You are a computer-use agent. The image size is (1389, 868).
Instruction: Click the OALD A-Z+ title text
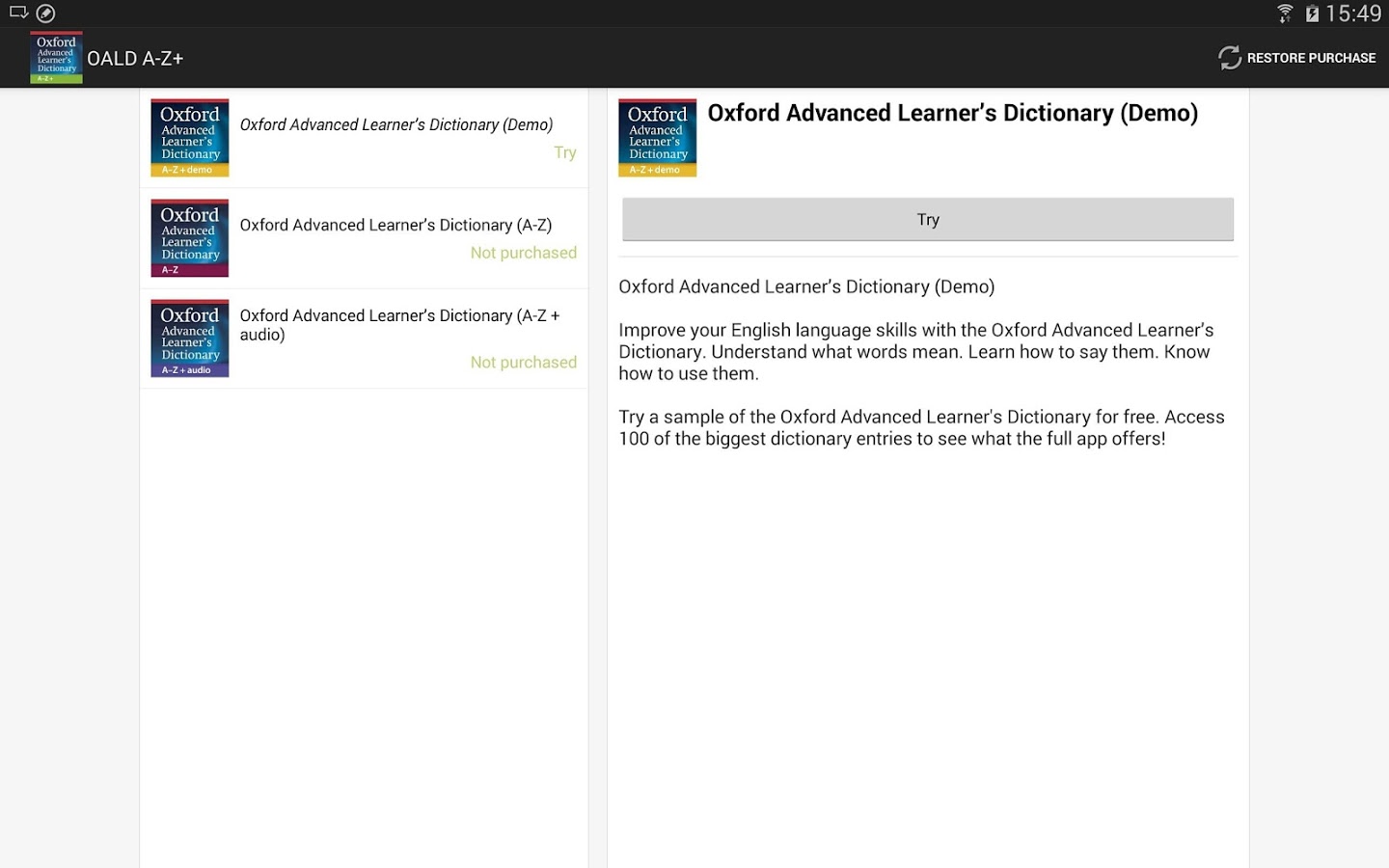[x=135, y=59]
